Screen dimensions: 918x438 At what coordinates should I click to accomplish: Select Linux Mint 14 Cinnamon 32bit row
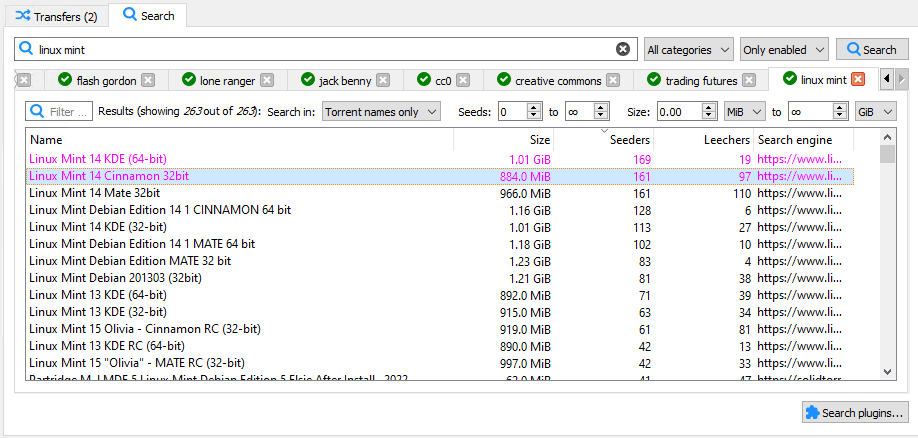[x=440, y=176]
